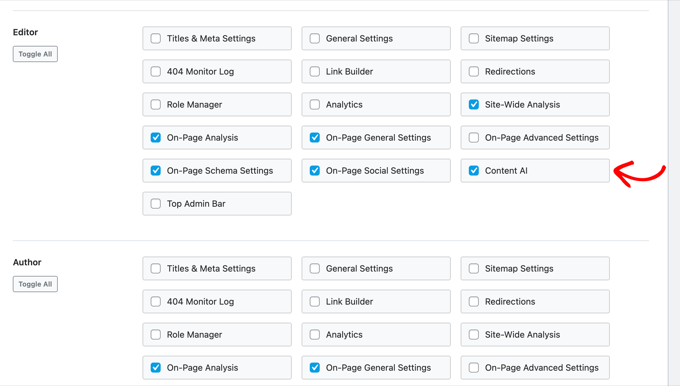Check Redirections under Author
The height and width of the screenshot is (386, 680).
(x=474, y=301)
